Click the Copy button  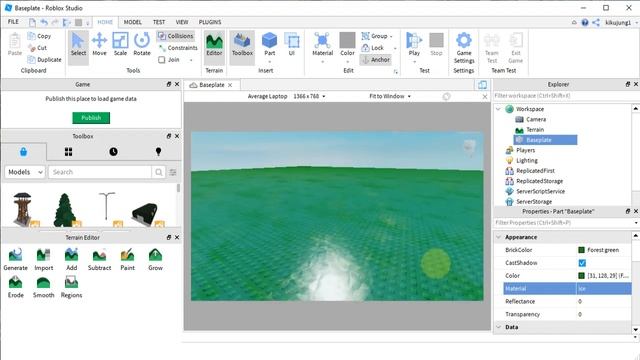39,36
